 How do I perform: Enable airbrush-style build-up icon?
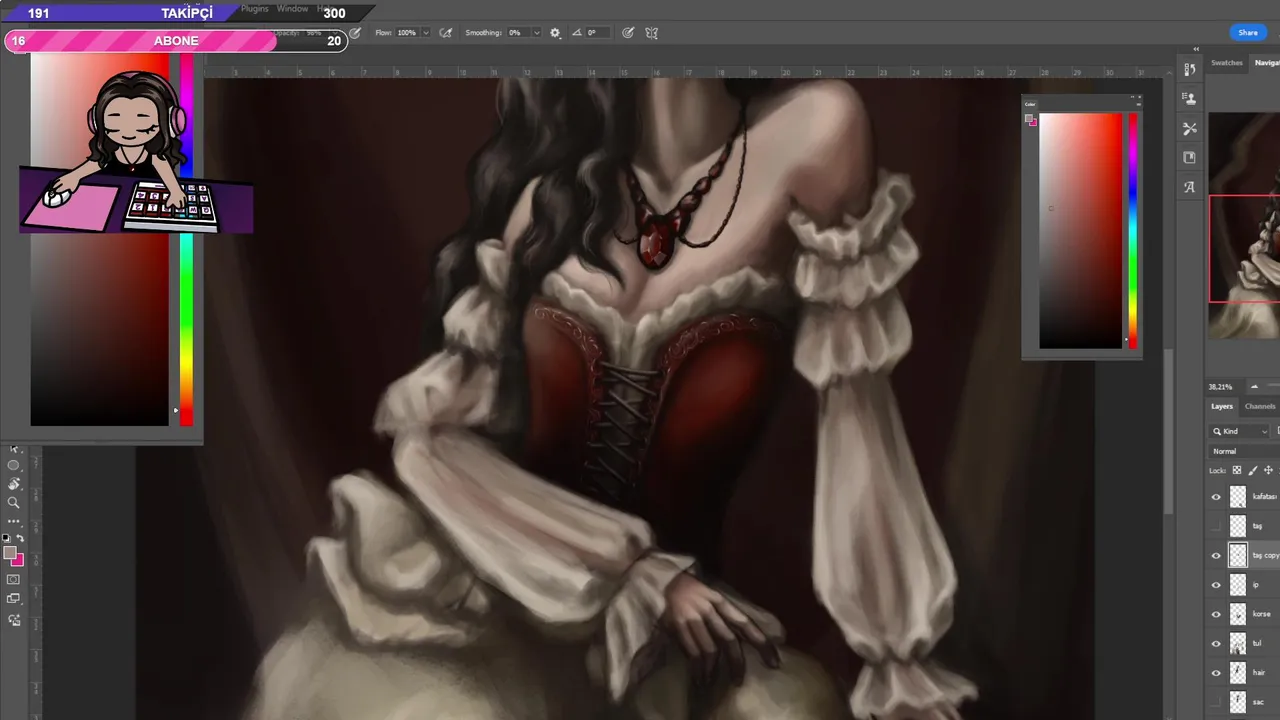446,33
